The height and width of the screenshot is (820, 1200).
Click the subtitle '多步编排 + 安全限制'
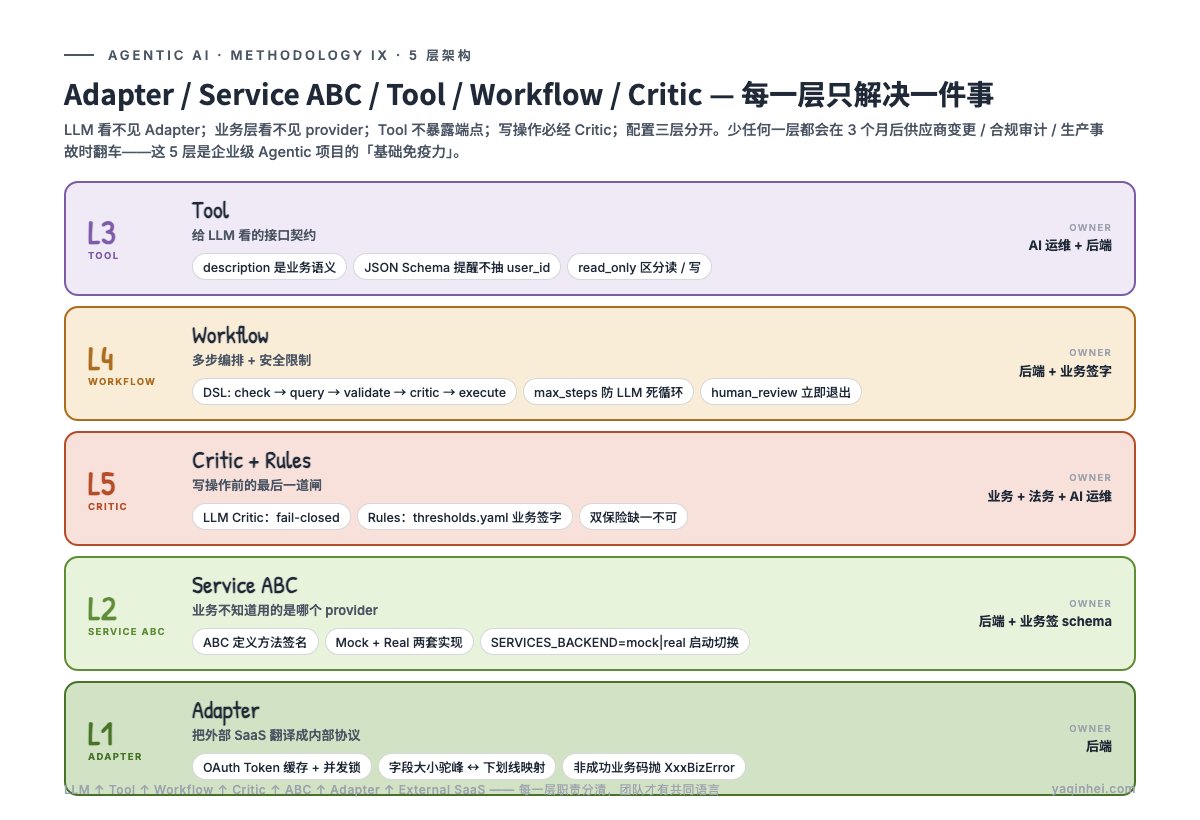click(x=252, y=360)
